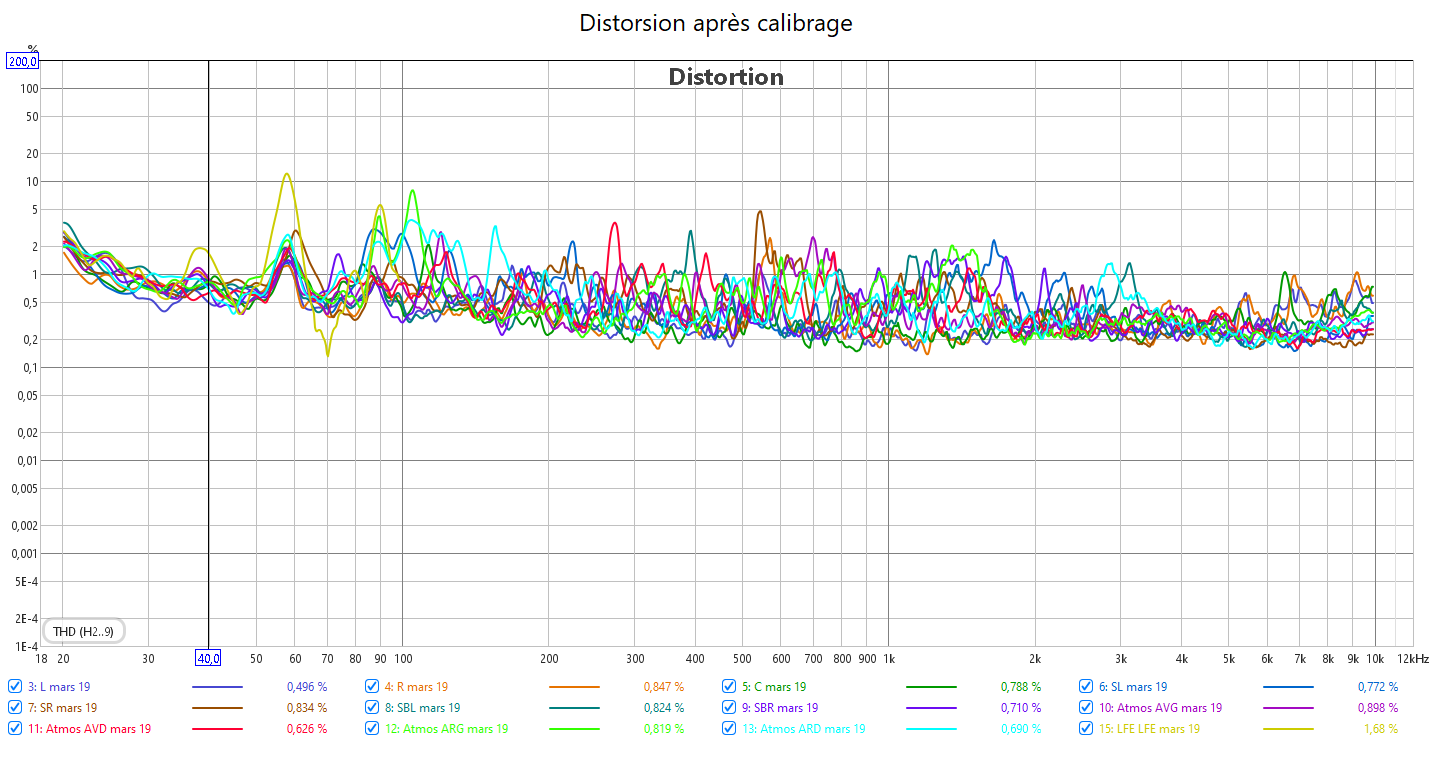The image size is (1433, 761).
Task: Click the red line sample for Atmos AVD
Action: pos(217,729)
